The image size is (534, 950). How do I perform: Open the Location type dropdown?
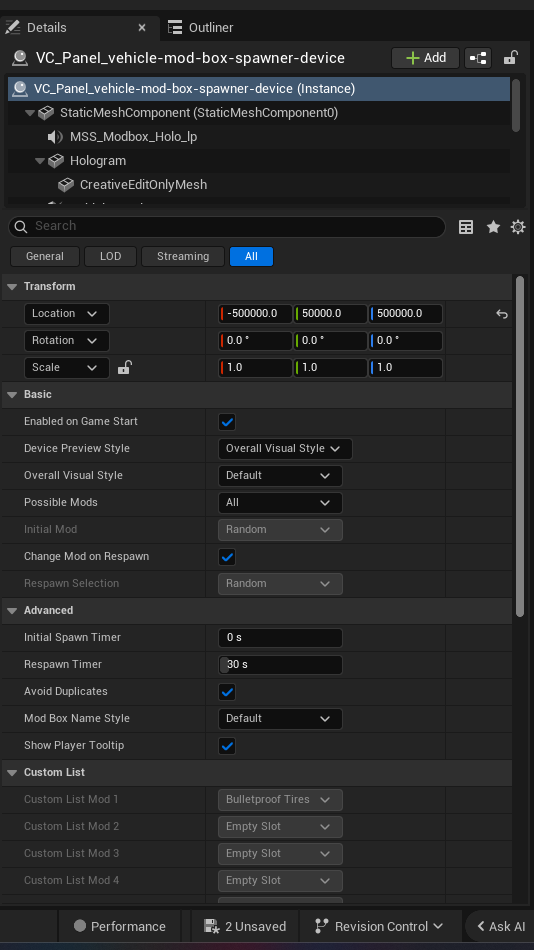coord(67,314)
